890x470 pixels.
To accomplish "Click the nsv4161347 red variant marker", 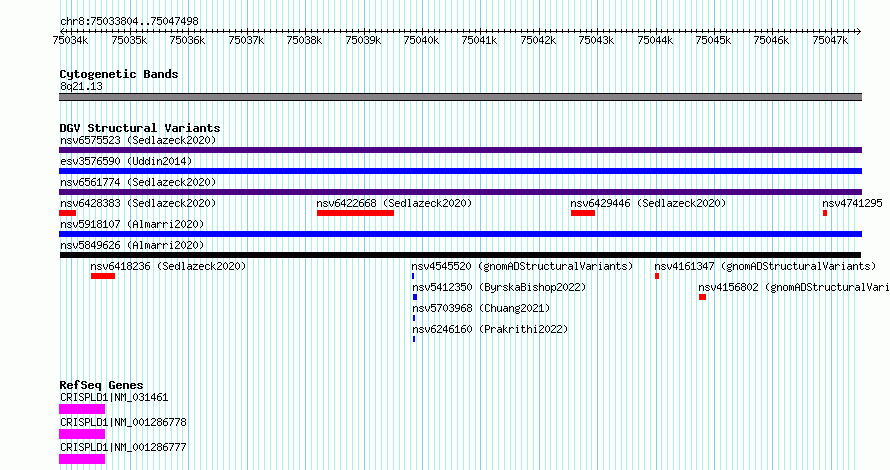I will (657, 276).
